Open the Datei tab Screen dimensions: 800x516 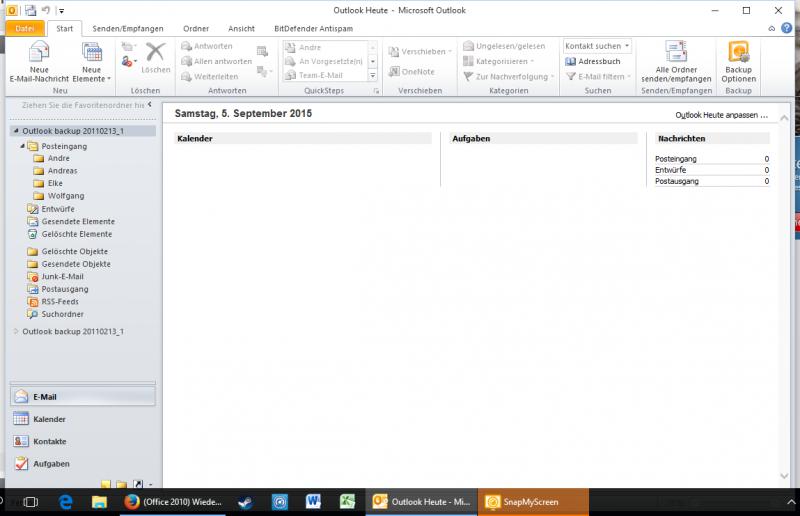pos(24,29)
